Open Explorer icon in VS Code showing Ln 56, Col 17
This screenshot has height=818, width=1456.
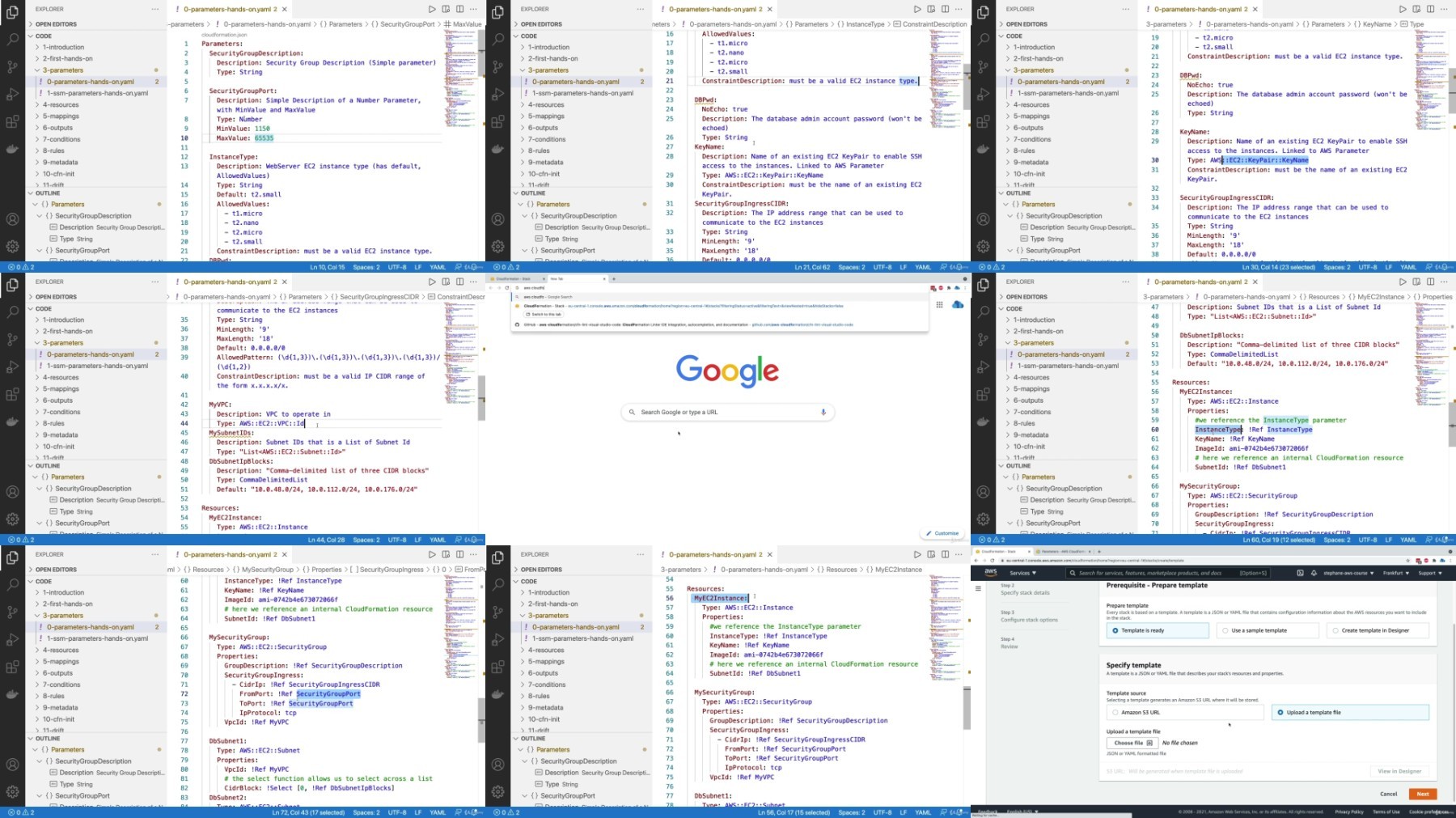click(x=497, y=556)
